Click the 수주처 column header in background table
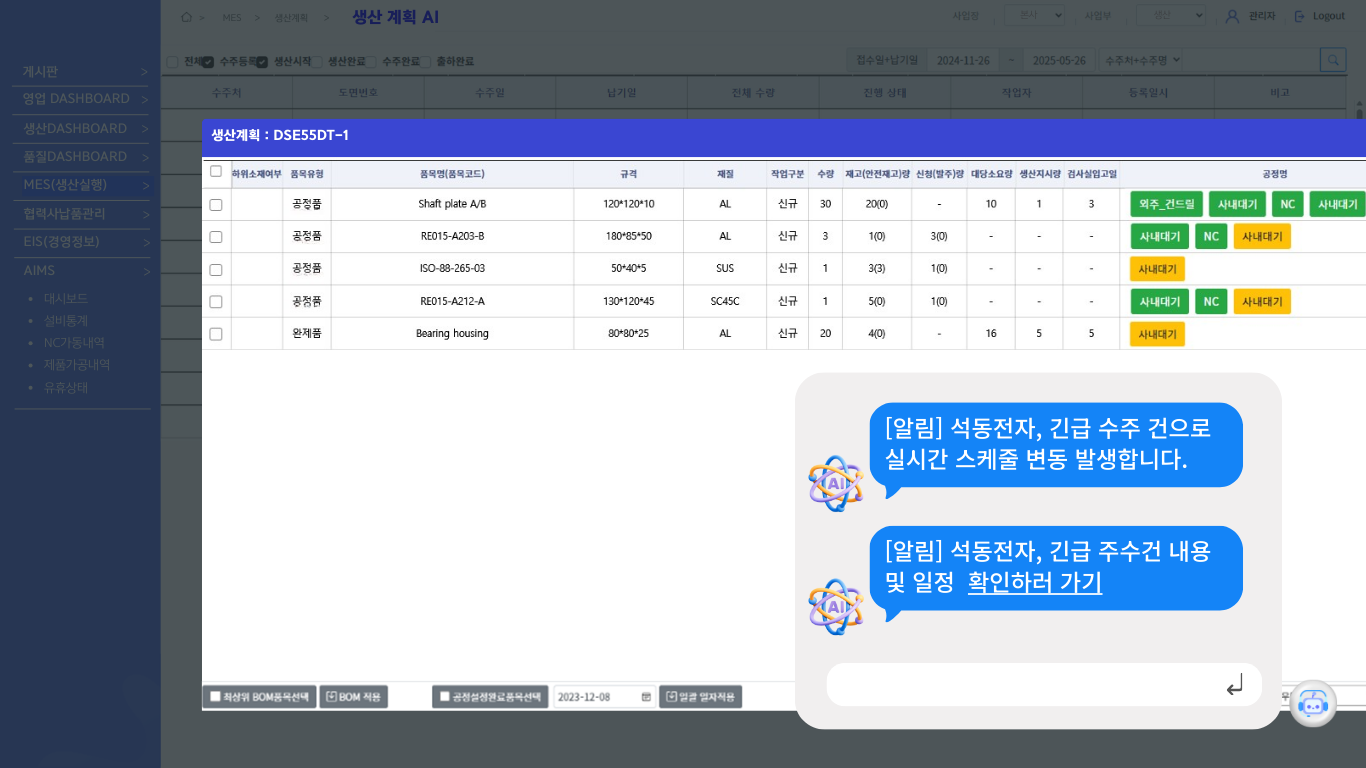 pyautogui.click(x=227, y=93)
